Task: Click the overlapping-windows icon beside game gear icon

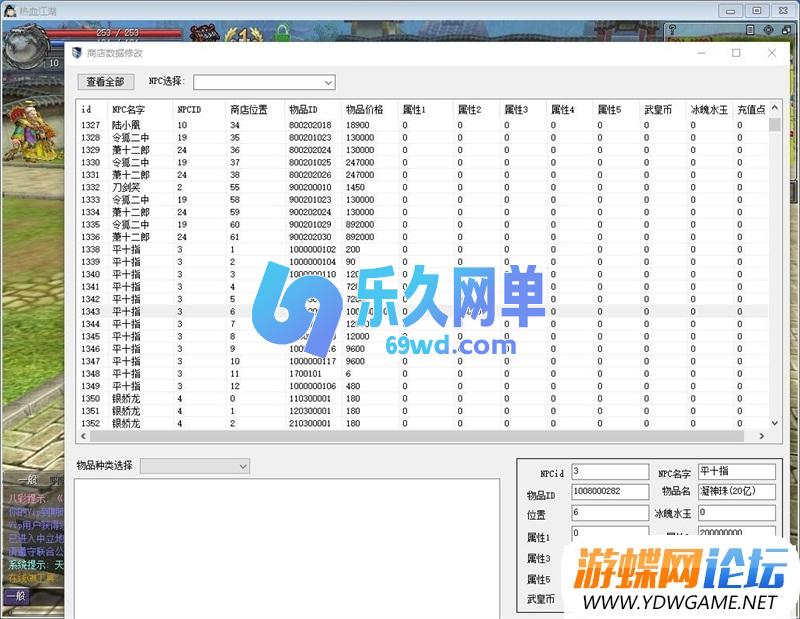Action: coord(786,30)
